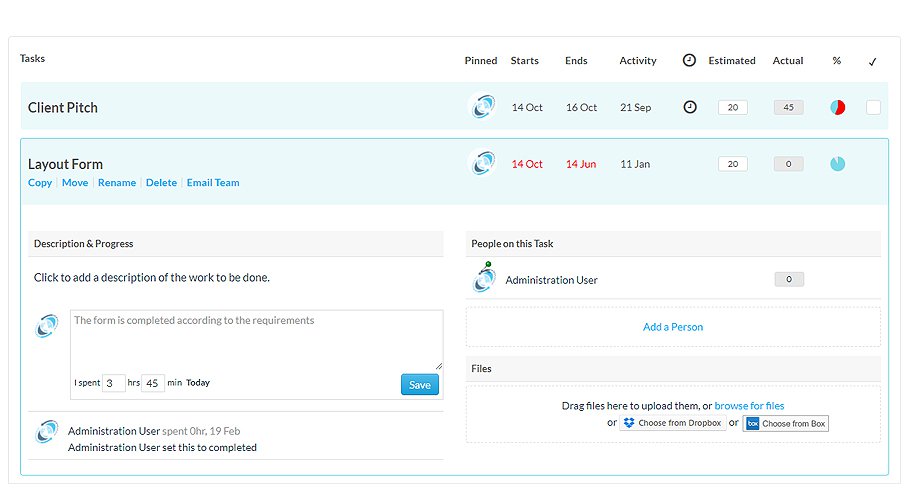The image size is (911, 500).
Task: Open the browse for files link
Action: pos(749,406)
